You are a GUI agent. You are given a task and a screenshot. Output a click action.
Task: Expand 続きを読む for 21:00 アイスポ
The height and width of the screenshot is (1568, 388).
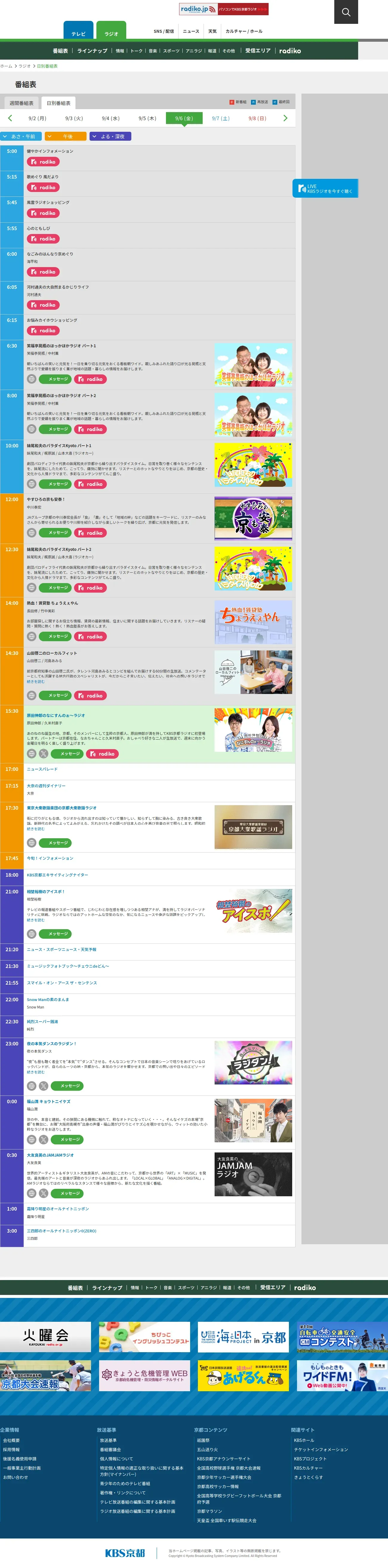click(x=35, y=920)
